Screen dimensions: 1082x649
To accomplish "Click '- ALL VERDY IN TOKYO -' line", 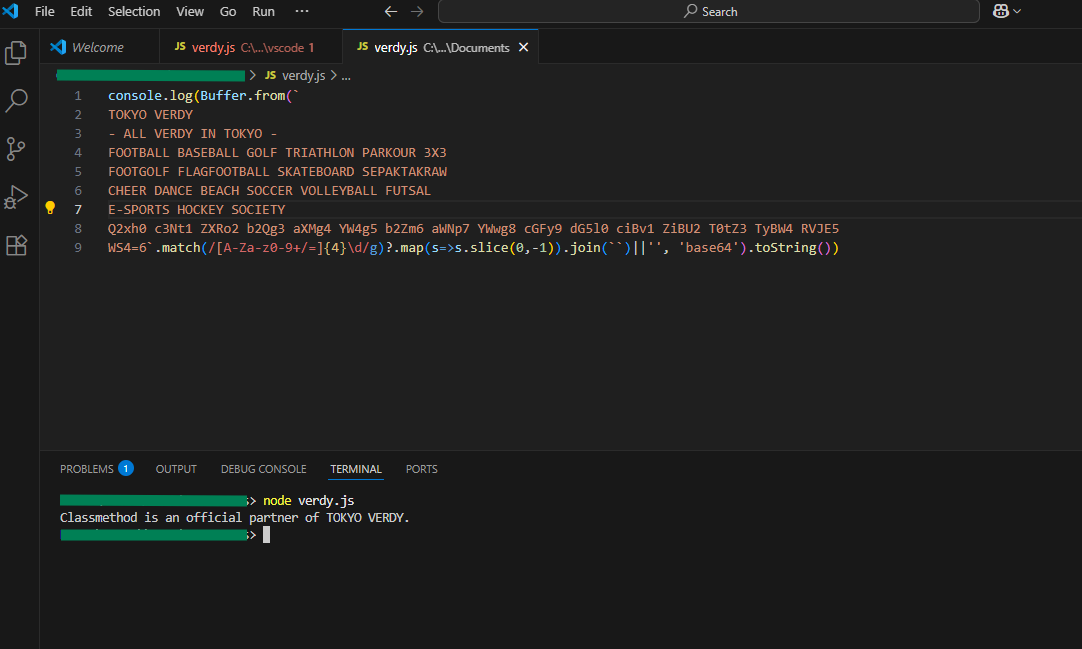I will (193, 134).
